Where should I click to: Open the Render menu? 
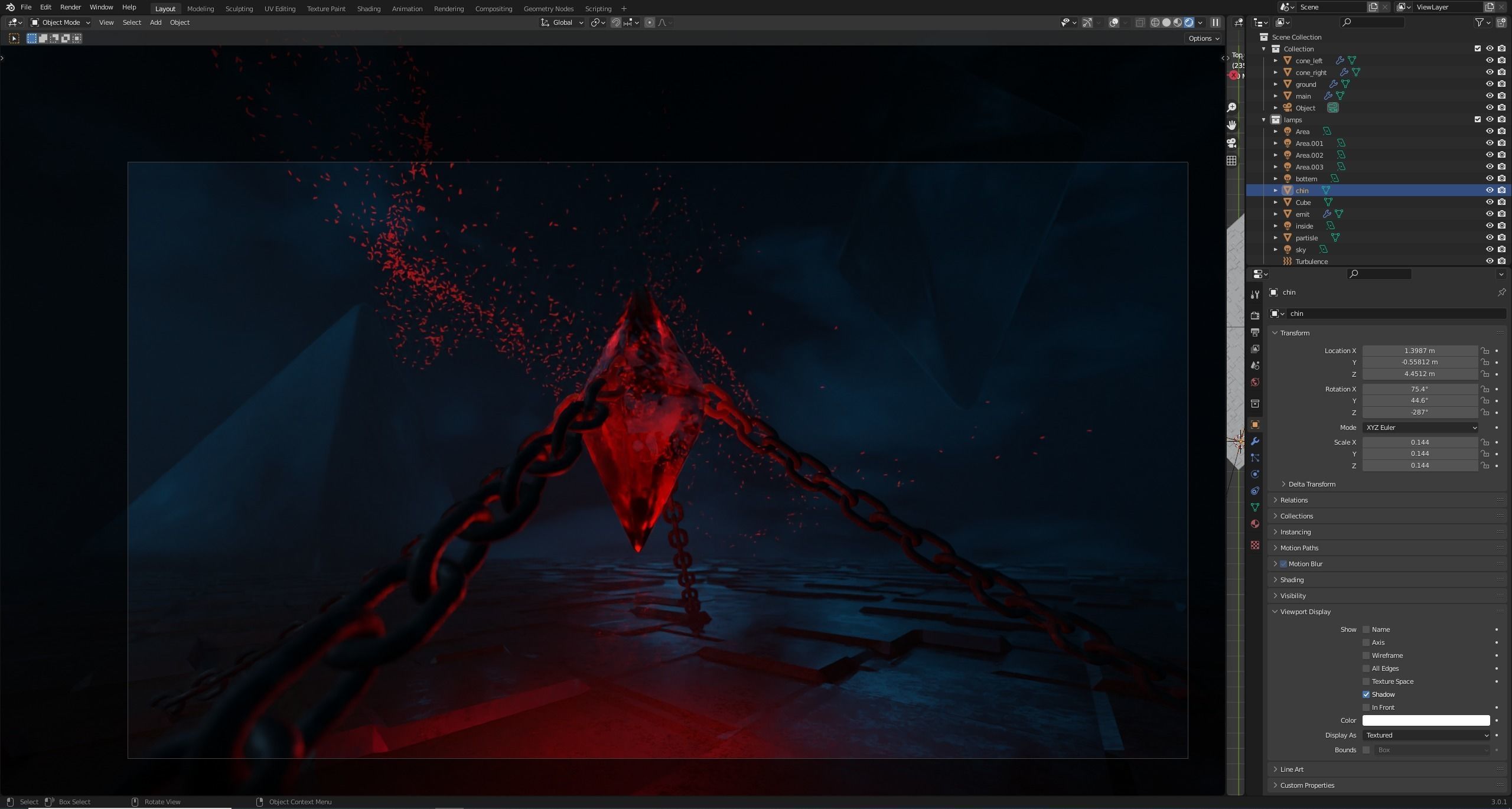(70, 7)
